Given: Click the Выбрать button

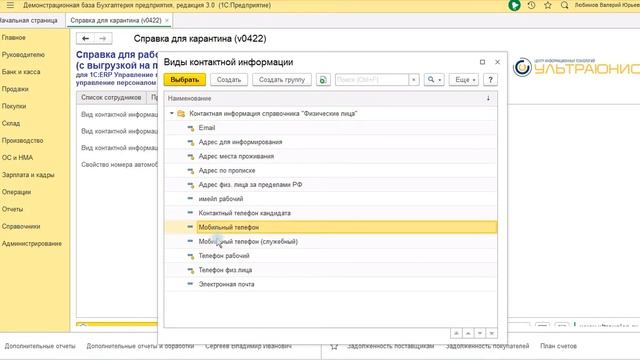Looking at the screenshot, I should (184, 80).
